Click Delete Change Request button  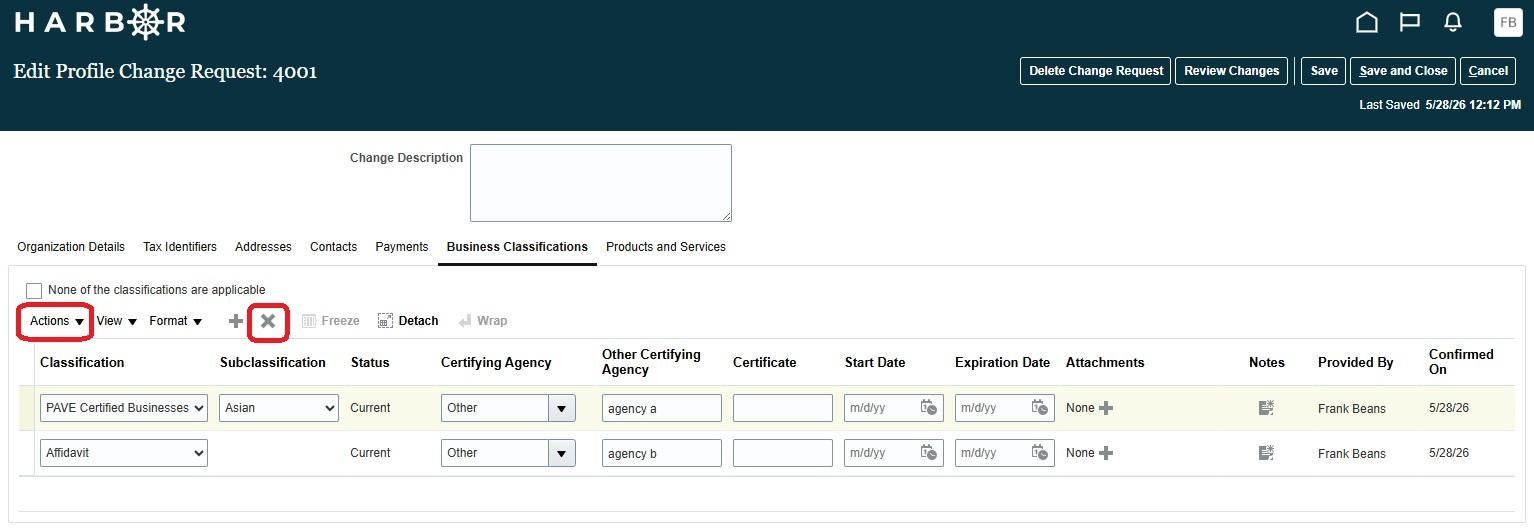(x=1095, y=71)
